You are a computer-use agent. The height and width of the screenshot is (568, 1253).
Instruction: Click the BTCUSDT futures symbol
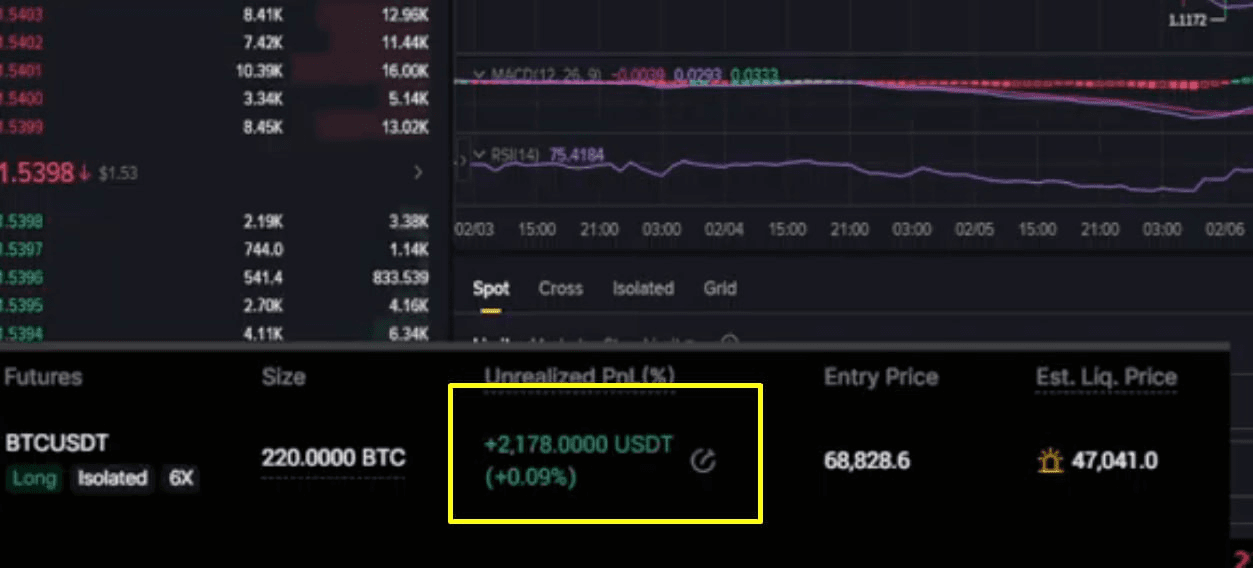pyautogui.click(x=57, y=443)
